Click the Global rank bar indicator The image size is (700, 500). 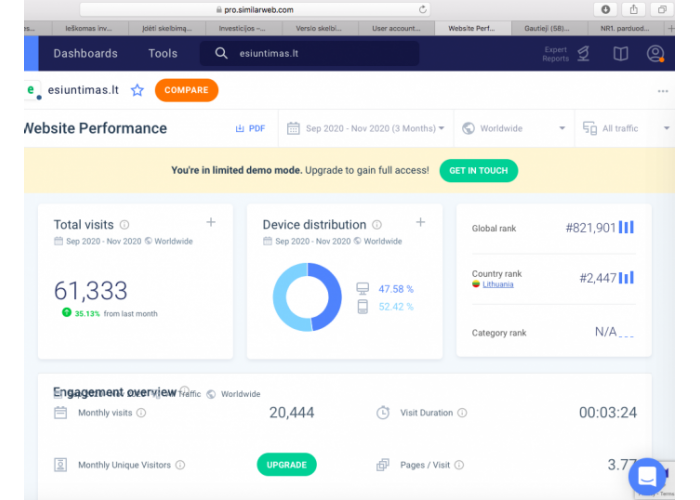[626, 228]
